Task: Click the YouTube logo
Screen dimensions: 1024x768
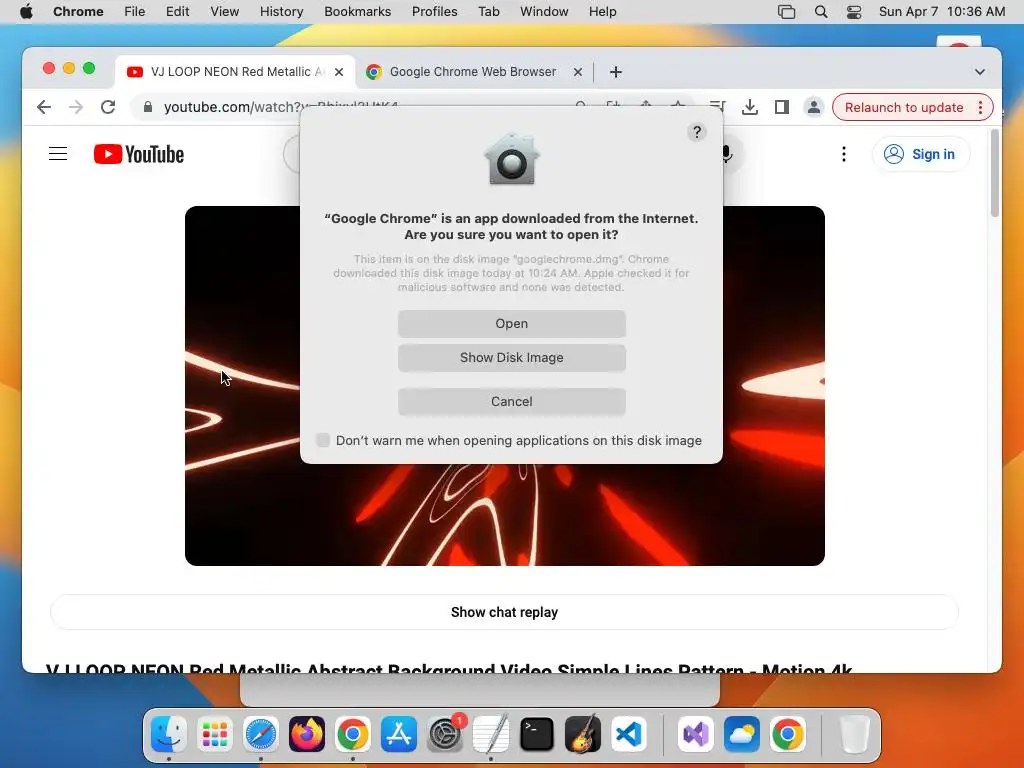Action: tap(138, 154)
